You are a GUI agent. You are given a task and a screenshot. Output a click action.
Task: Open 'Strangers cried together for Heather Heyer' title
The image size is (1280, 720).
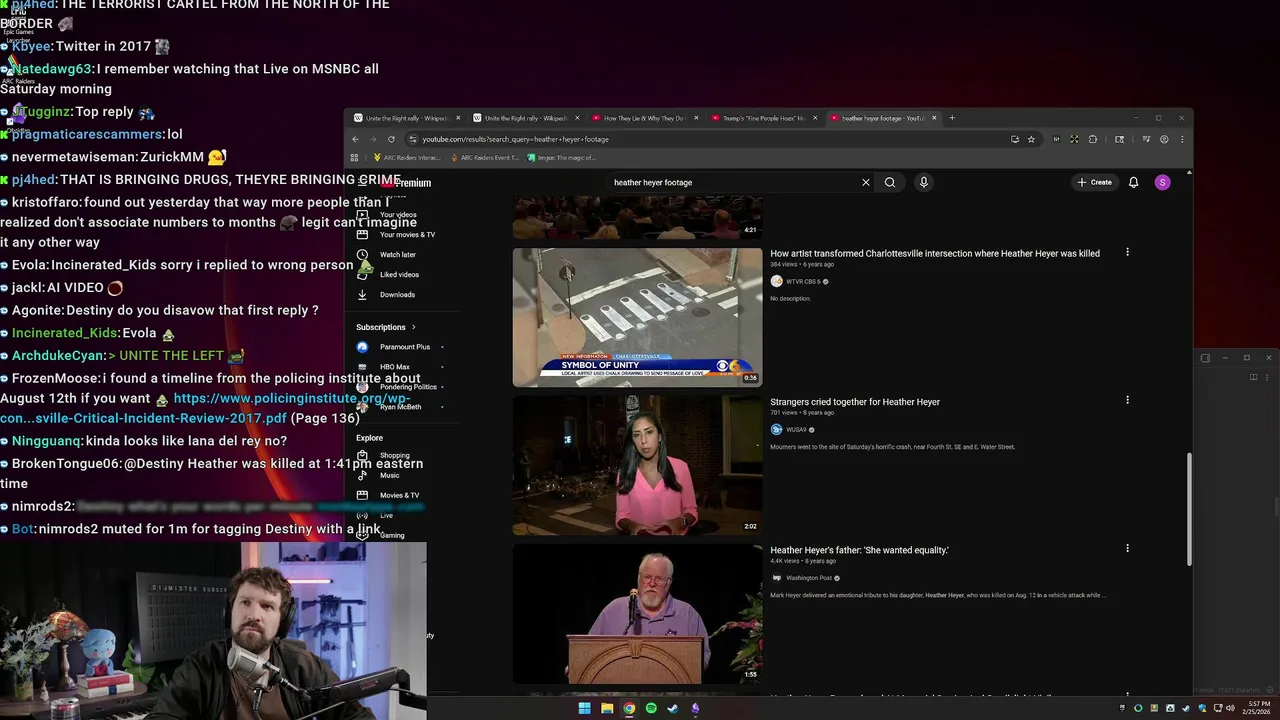pyautogui.click(x=855, y=402)
